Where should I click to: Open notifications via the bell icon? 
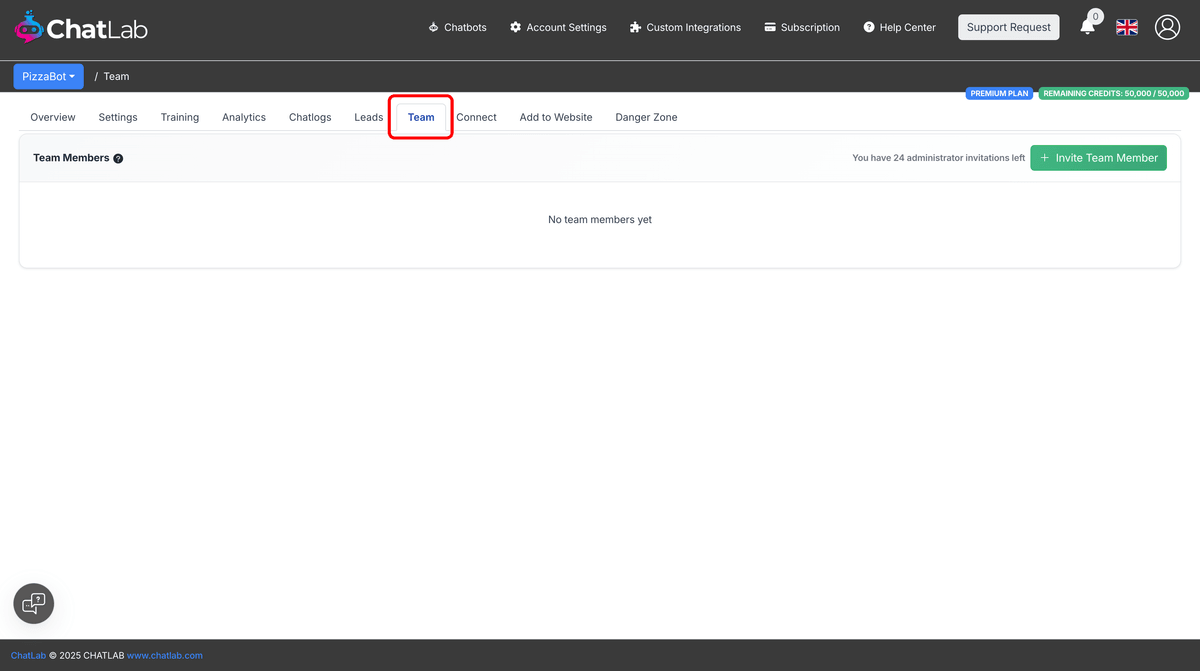[1088, 29]
